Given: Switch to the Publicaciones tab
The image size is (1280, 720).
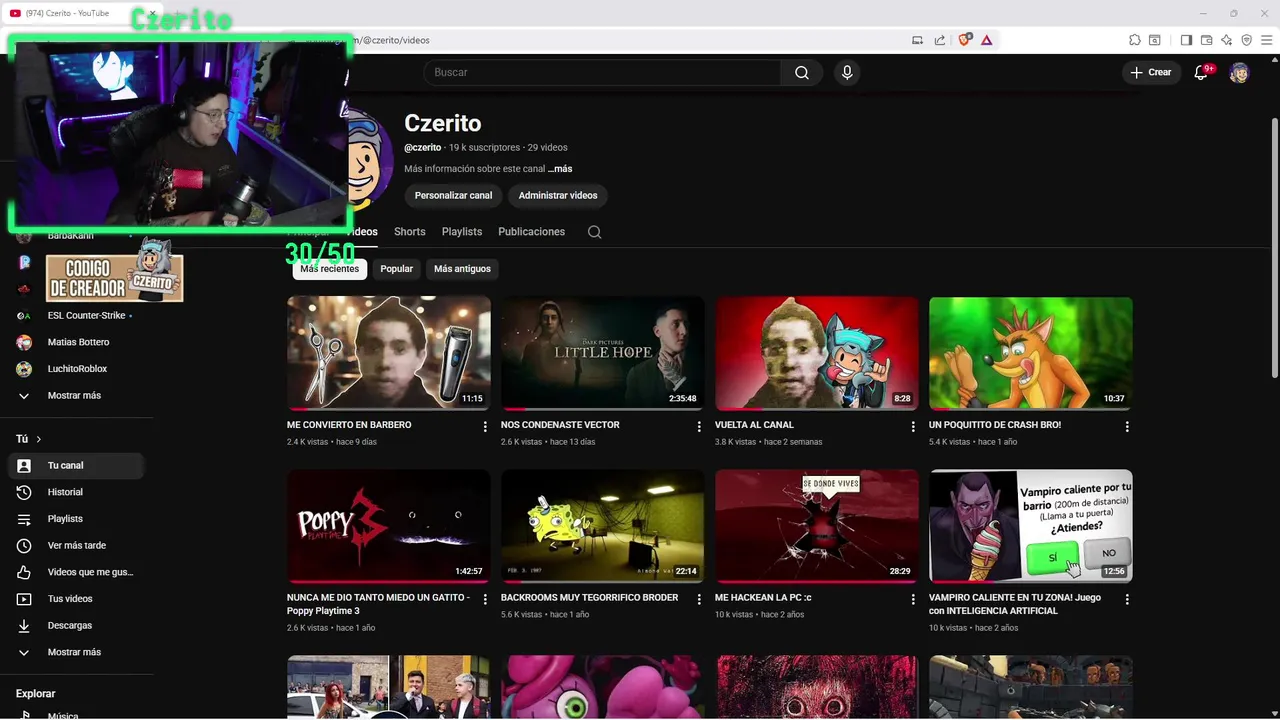Looking at the screenshot, I should (x=531, y=231).
